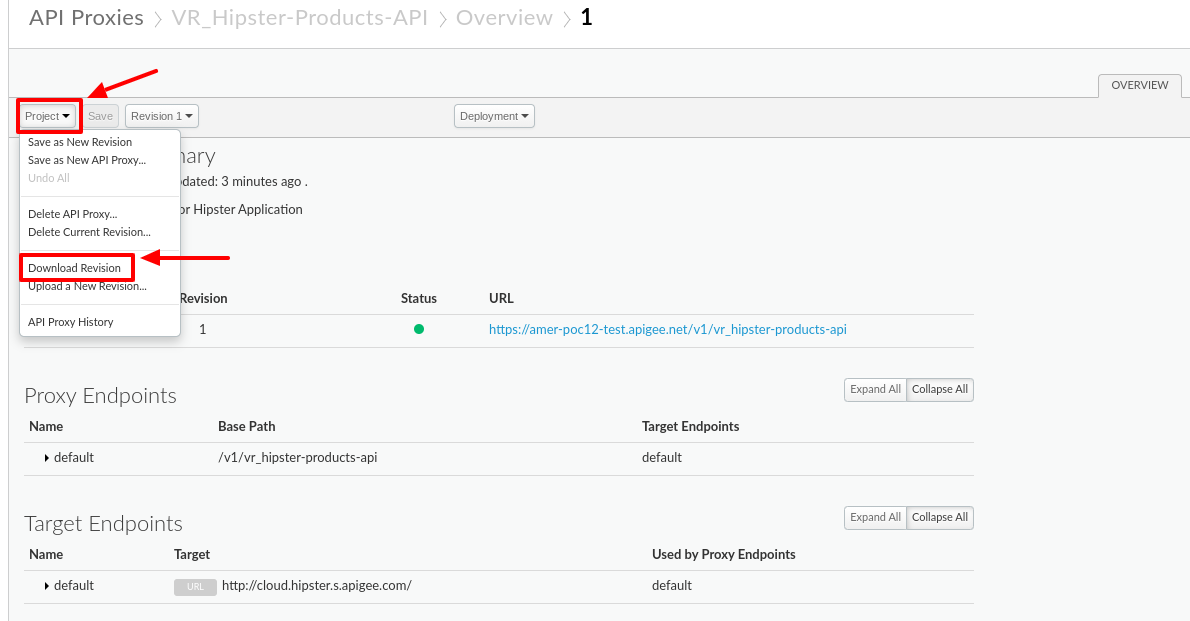Open API Proxy History
Viewport: 1190px width, 621px height.
click(71, 322)
